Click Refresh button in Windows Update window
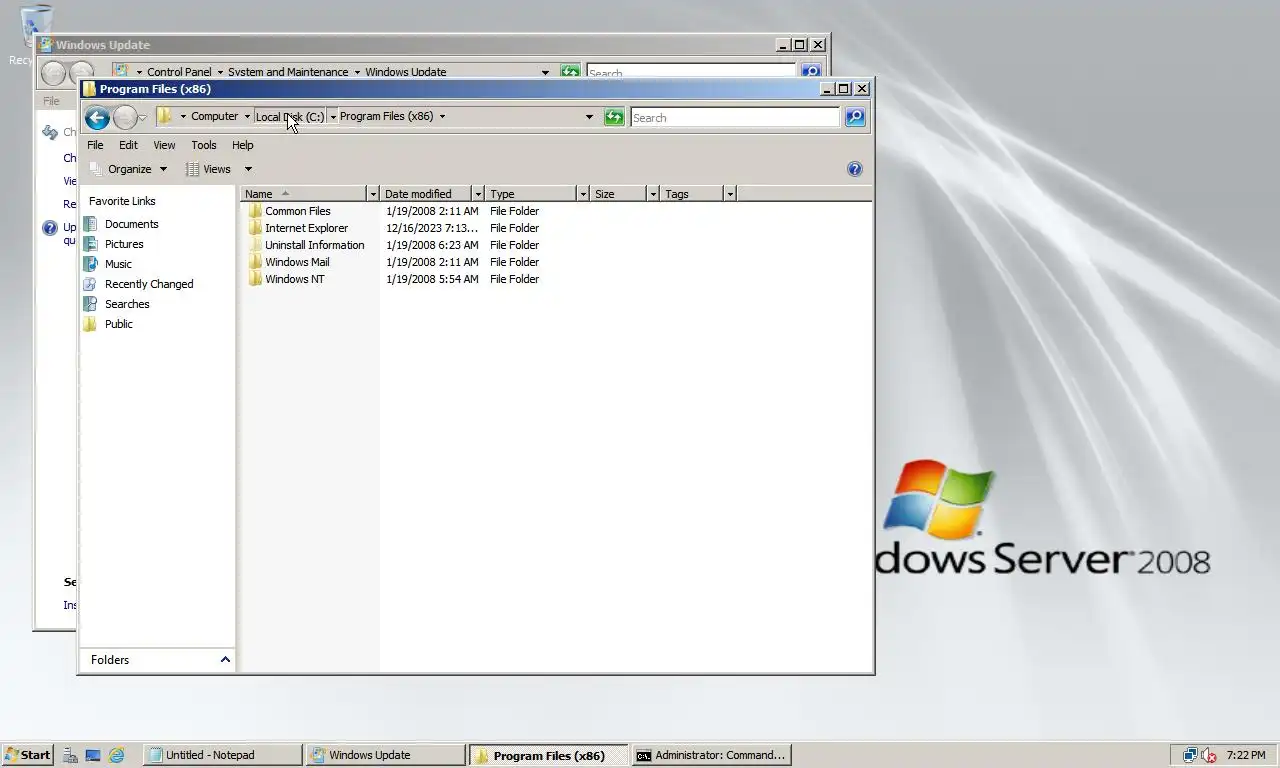Image resolution: width=1280 pixels, height=768 pixels. pos(570,72)
